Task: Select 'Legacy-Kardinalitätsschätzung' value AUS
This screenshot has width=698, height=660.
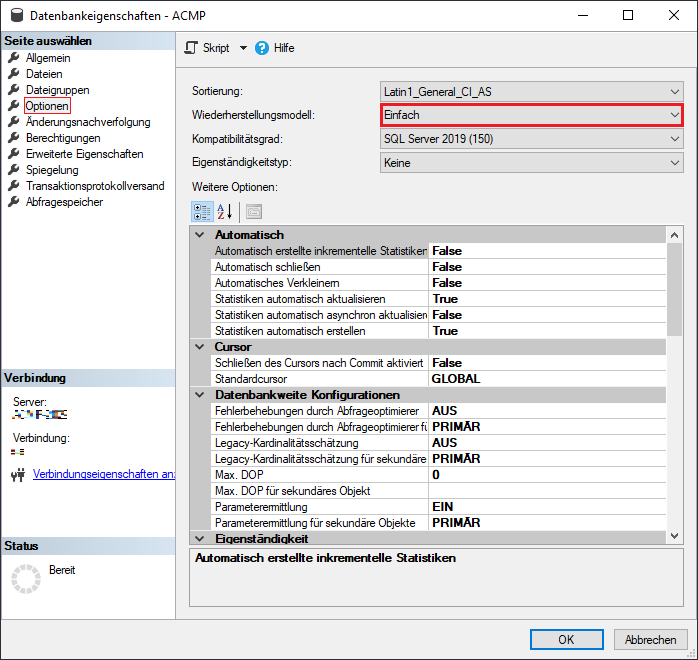Action: point(547,443)
